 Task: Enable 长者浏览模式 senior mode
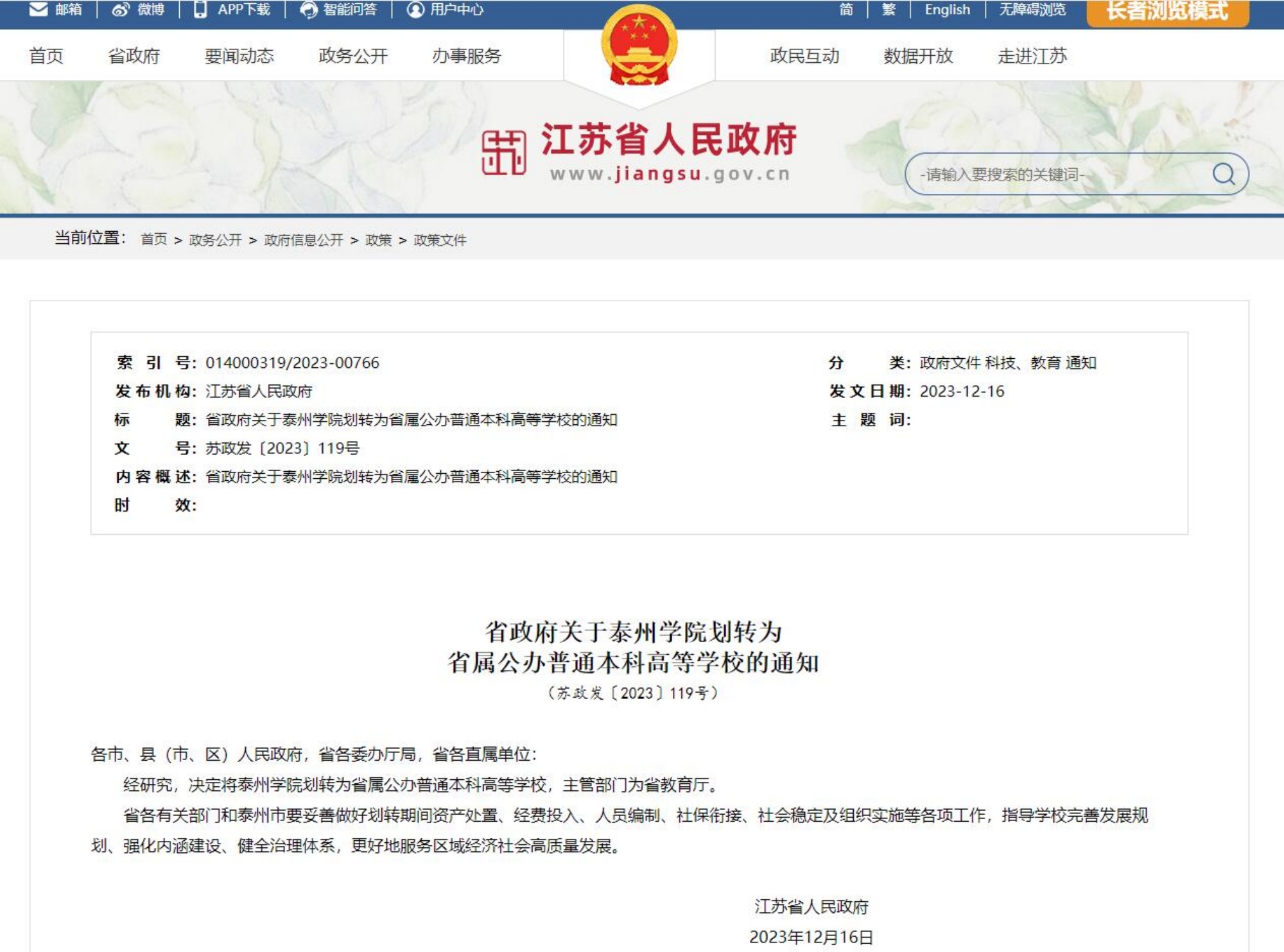click(1167, 11)
